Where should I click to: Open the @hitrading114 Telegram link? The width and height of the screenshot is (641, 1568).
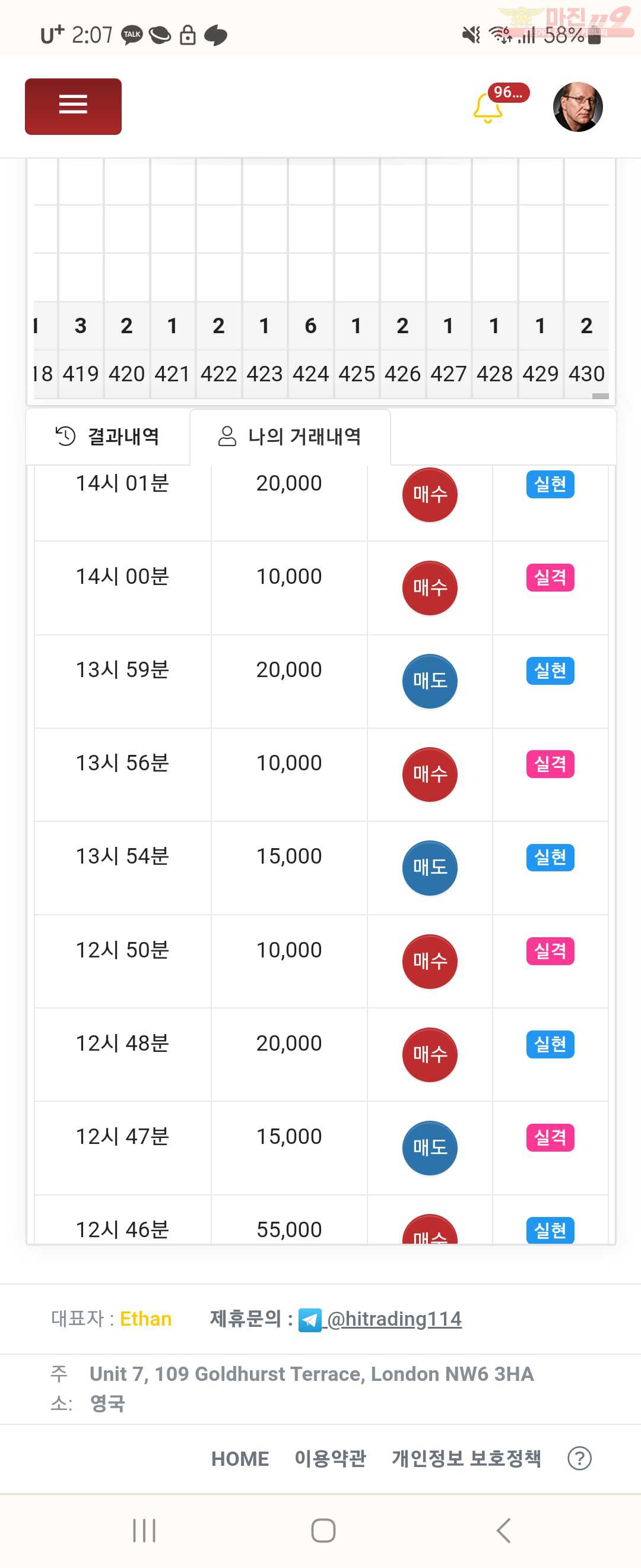coord(394,1319)
